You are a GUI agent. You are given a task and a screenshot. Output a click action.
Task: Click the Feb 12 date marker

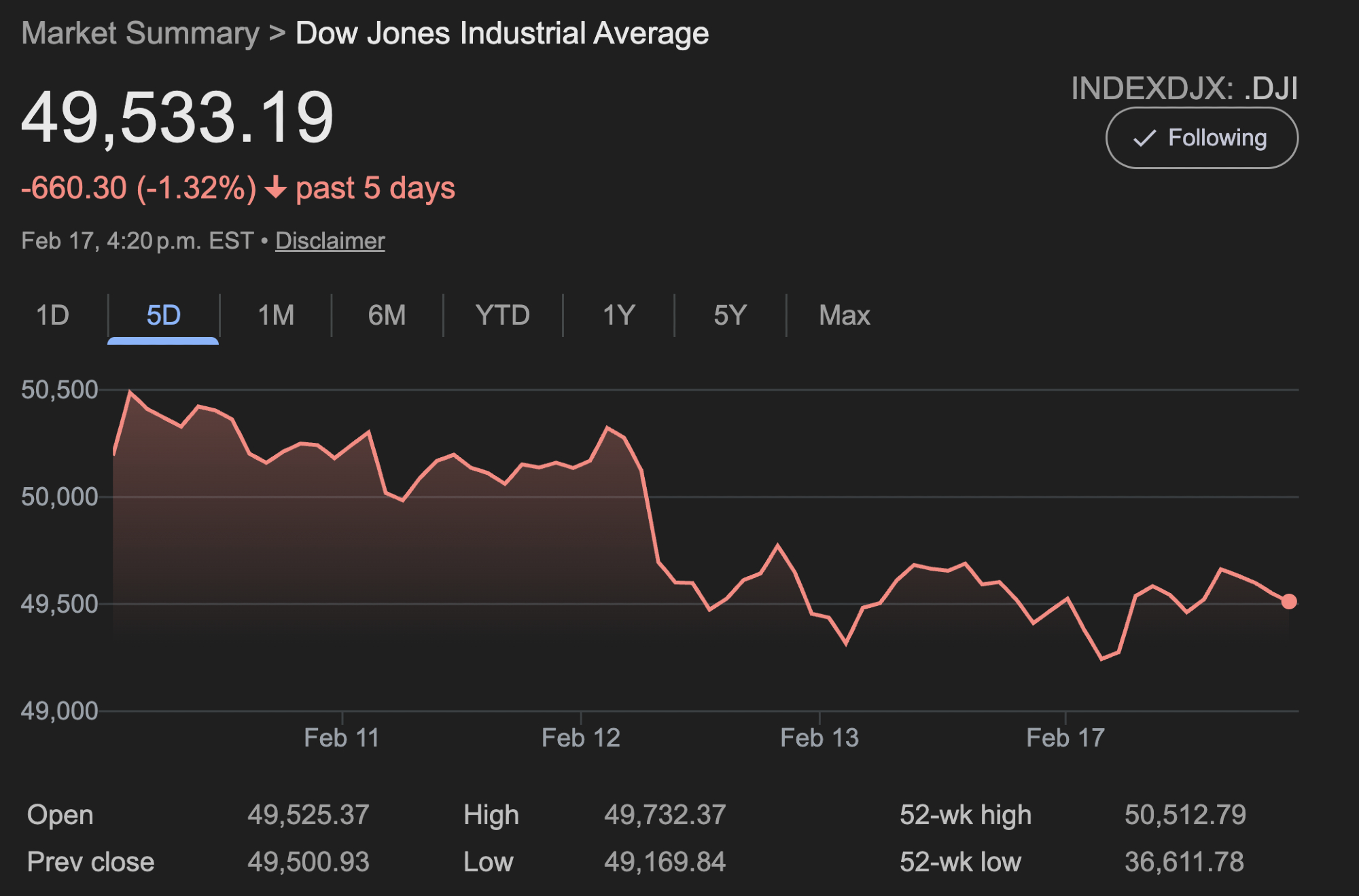coord(581,738)
